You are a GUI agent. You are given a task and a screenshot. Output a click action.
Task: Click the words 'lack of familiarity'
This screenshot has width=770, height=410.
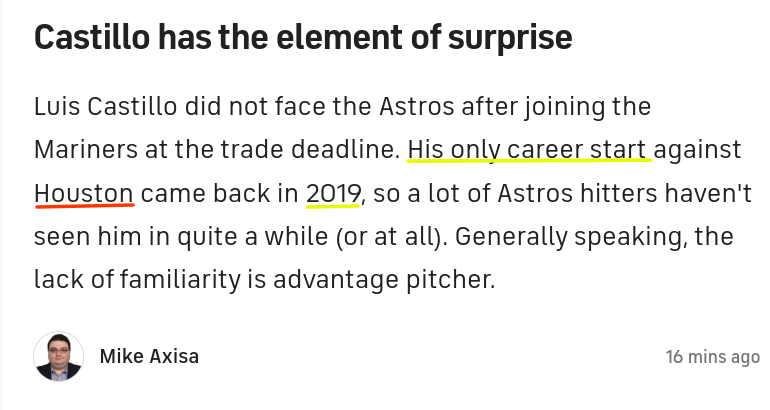pos(138,280)
